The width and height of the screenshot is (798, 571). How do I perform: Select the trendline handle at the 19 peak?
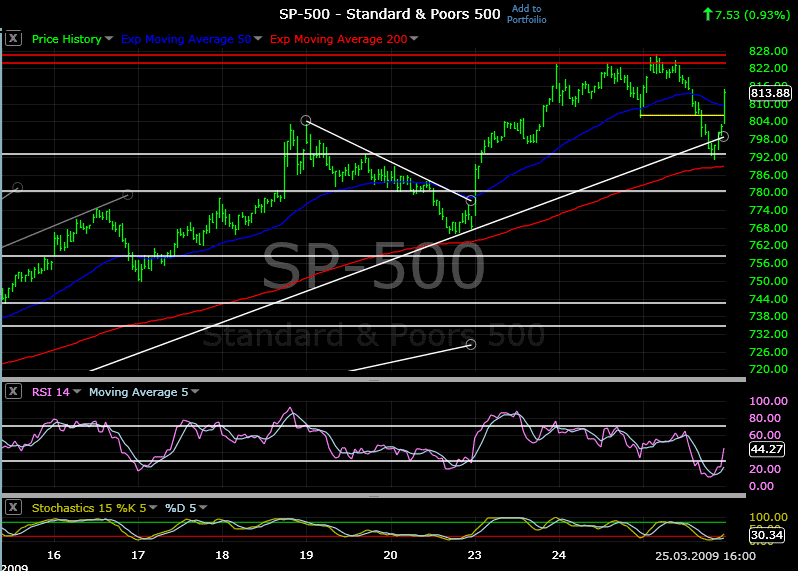pos(305,121)
